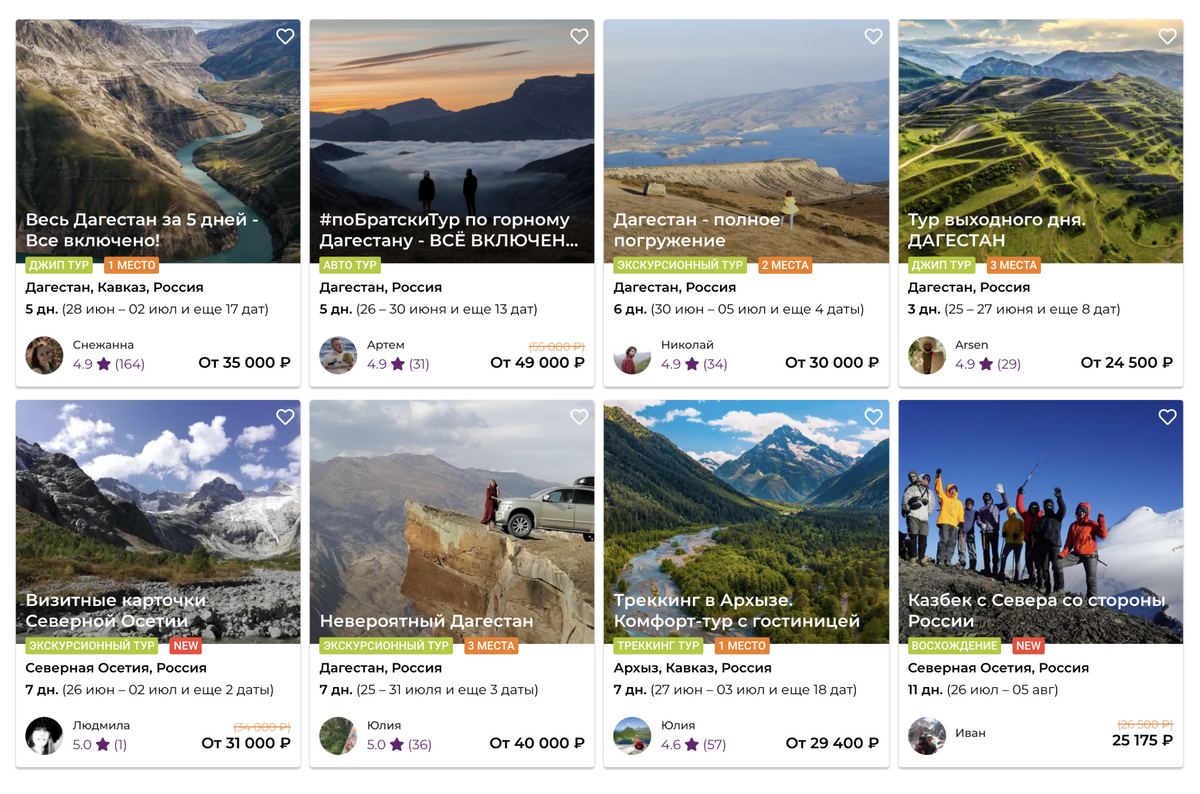The image size is (1200, 794).
Task: Click guide Артем's profile avatar
Action: tap(338, 355)
